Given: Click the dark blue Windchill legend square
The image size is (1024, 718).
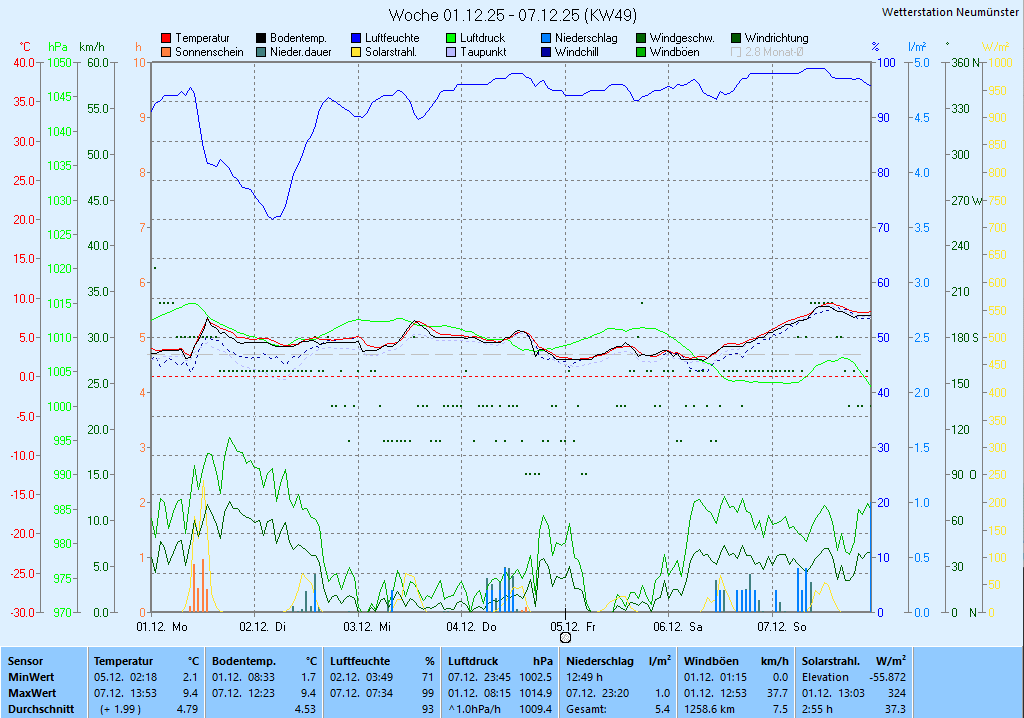Looking at the screenshot, I should pos(546,52).
